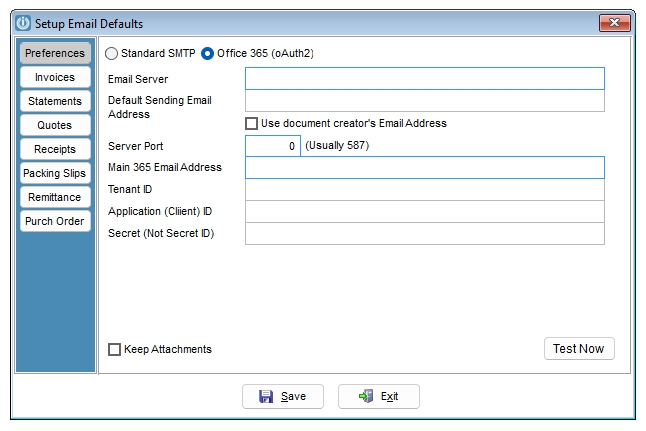The height and width of the screenshot is (431, 646).
Task: Click the Tenant ID text box
Action: (425, 190)
